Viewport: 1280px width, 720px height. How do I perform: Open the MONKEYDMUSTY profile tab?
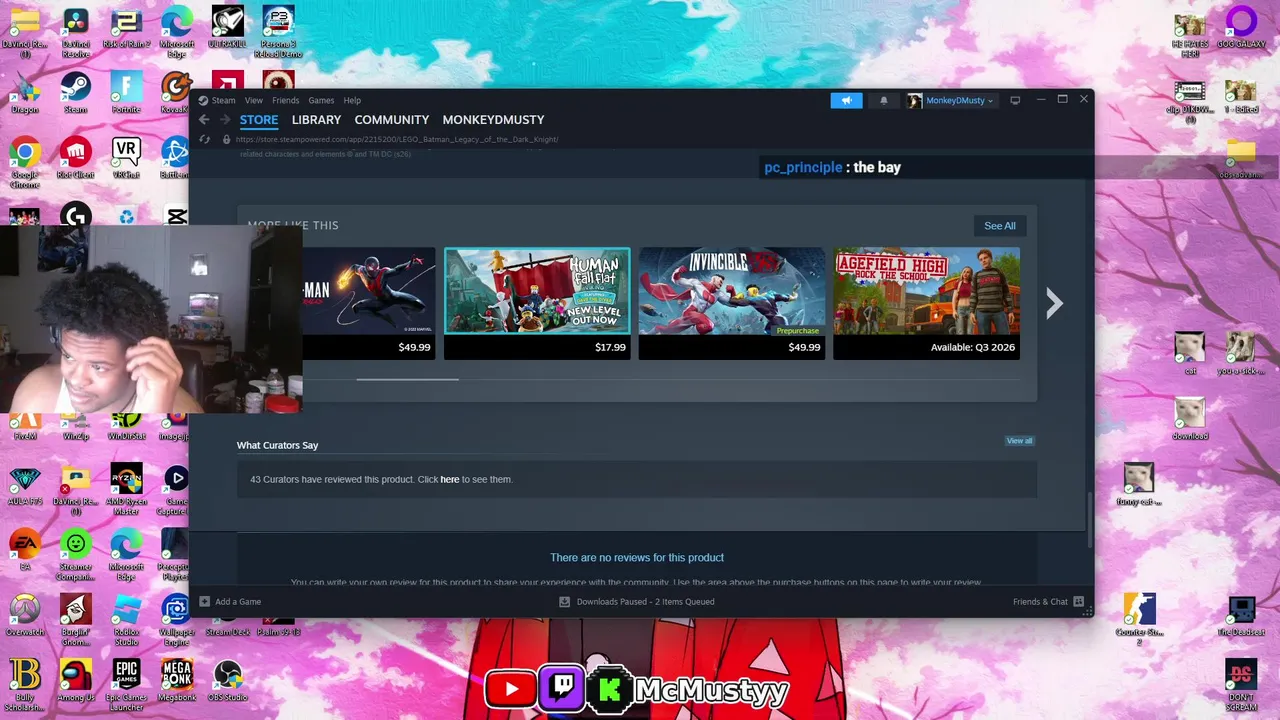493,120
